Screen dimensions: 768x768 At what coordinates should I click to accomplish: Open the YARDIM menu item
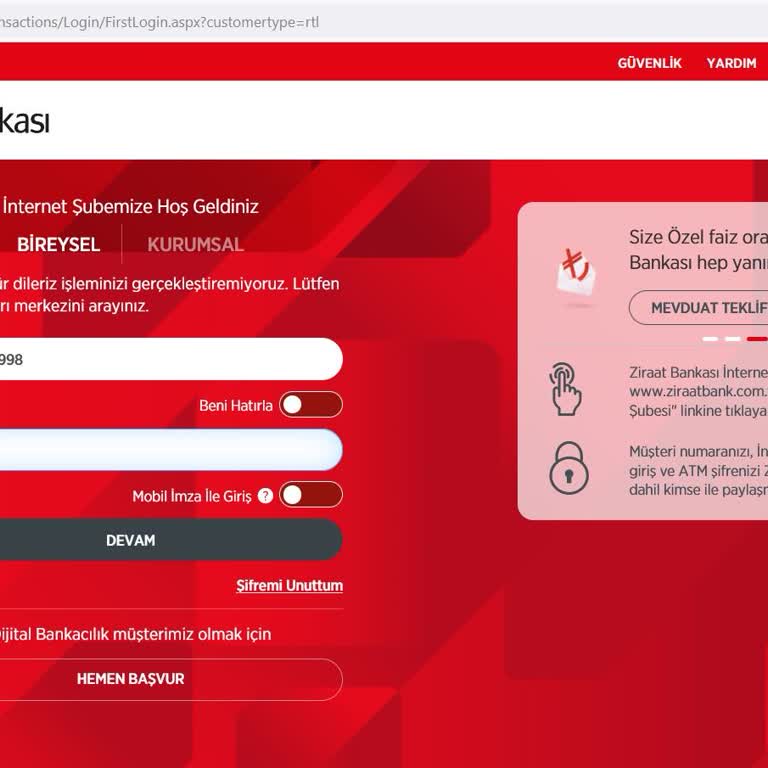(731, 63)
